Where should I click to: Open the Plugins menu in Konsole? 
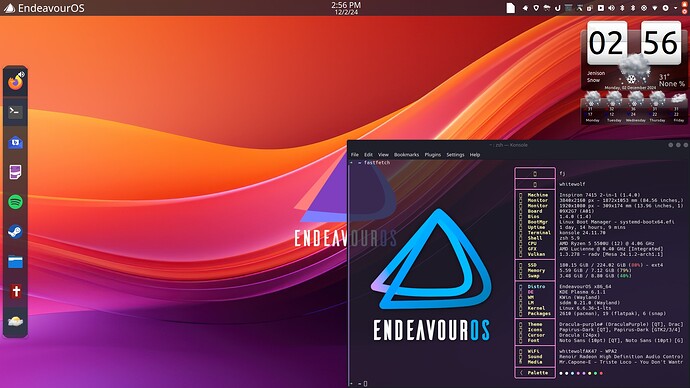tap(433, 155)
